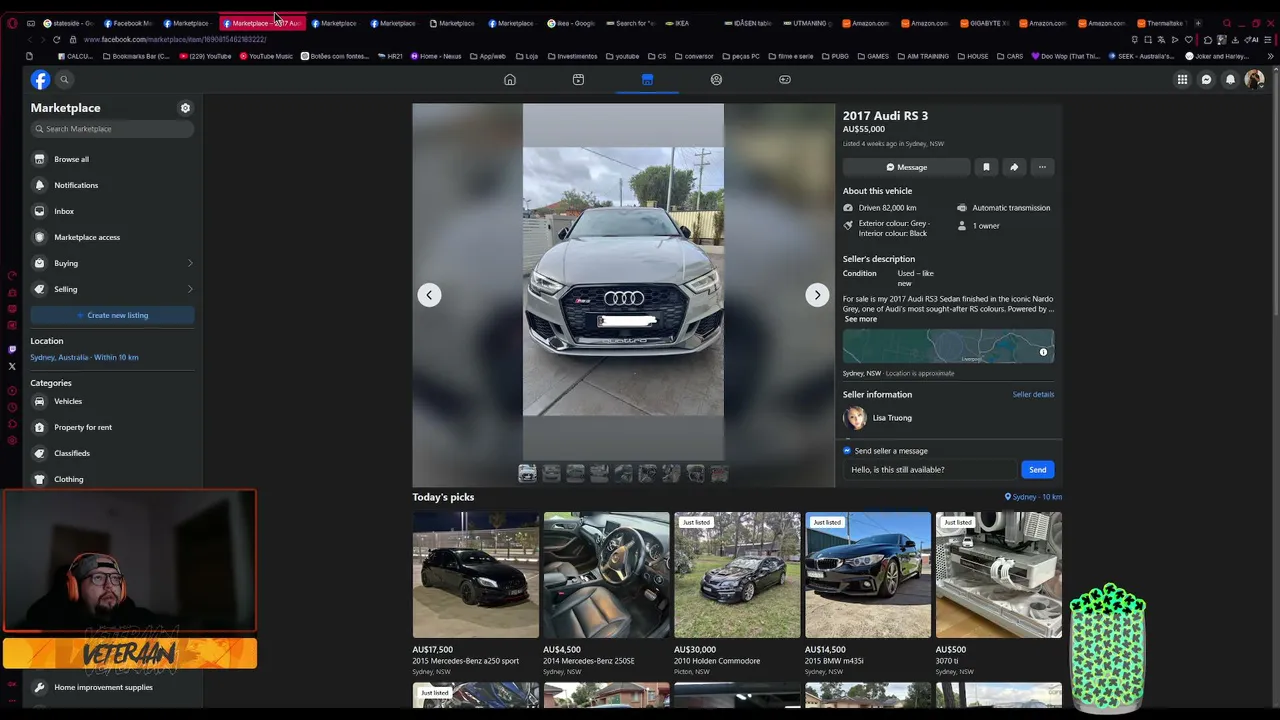
Task: Show the next listing photo
Action: coord(817,295)
